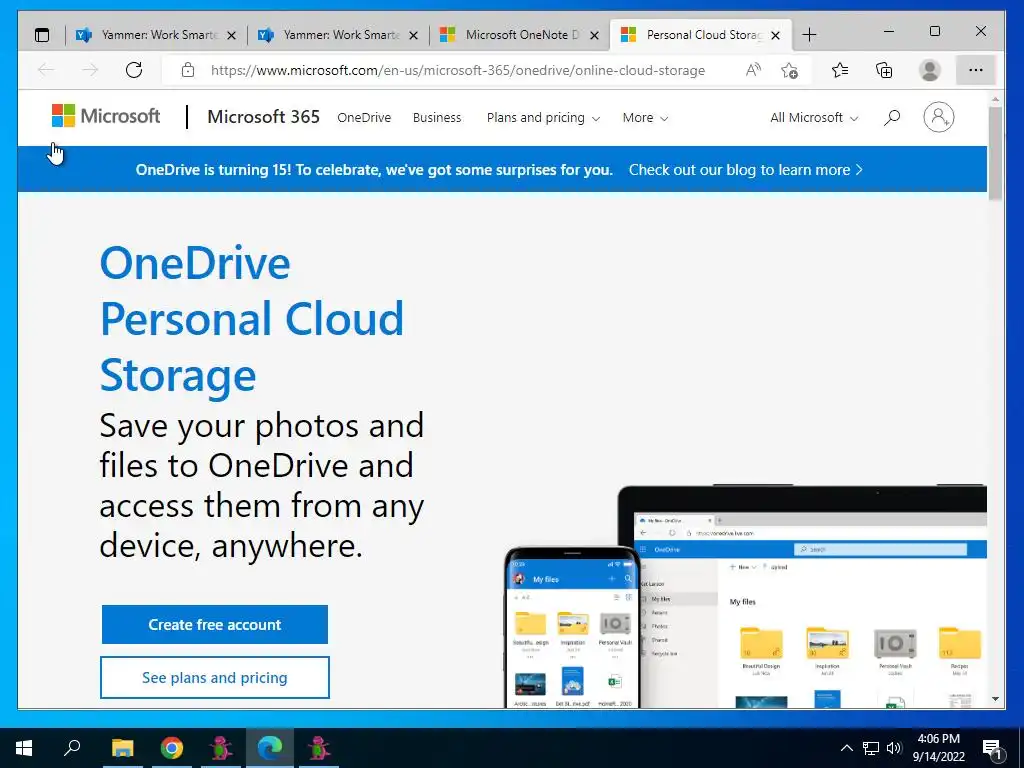Click the Microsoft logo
The height and width of the screenshot is (768, 1024).
point(106,116)
